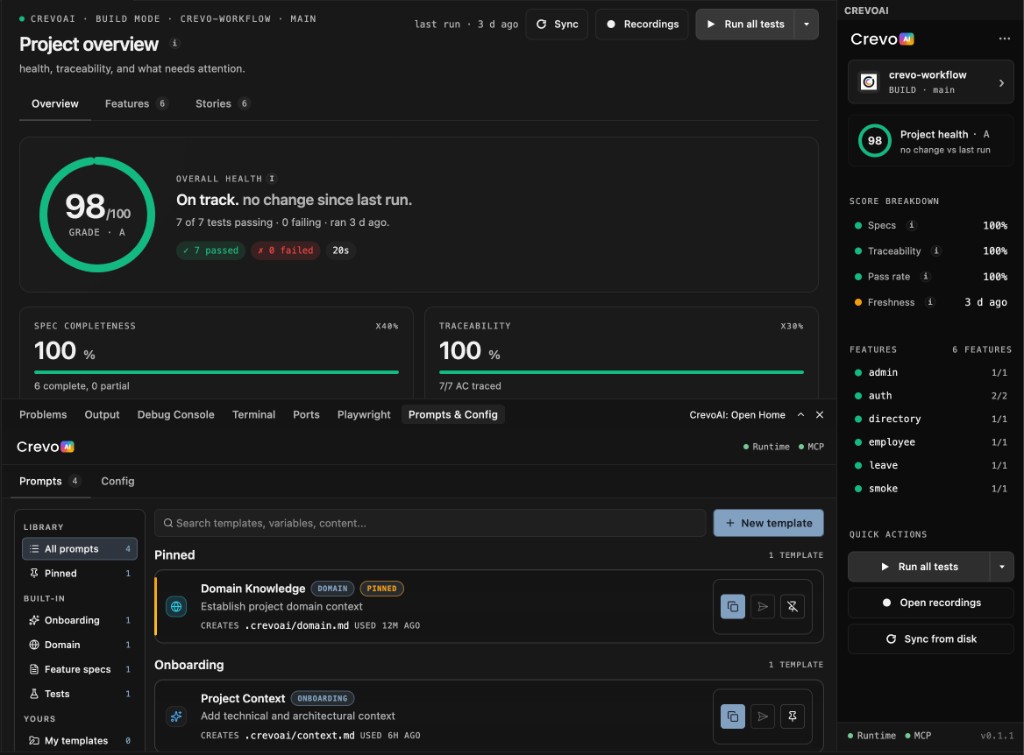Click the Project Context sparkle icon
The width and height of the screenshot is (1024, 755).
click(176, 716)
